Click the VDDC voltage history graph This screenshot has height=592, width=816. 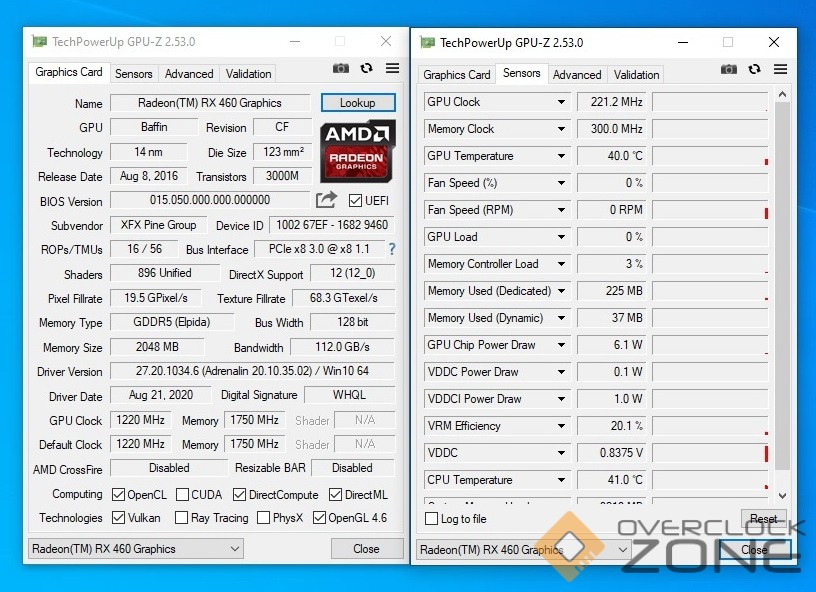pos(710,453)
